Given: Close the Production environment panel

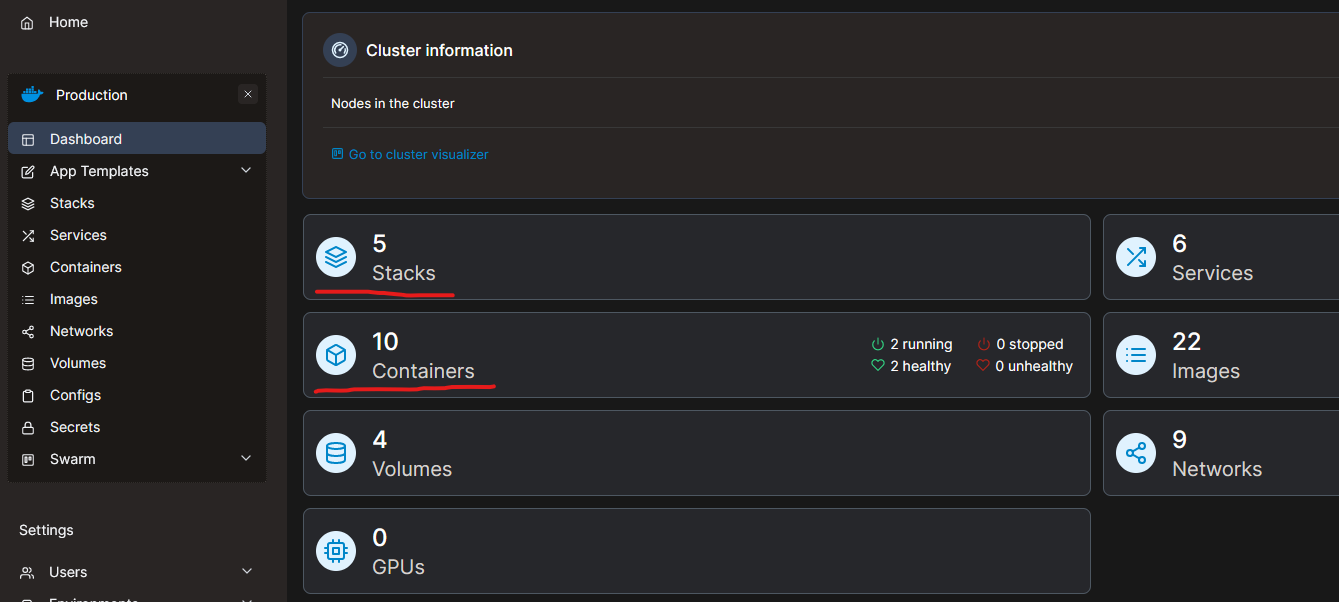Looking at the screenshot, I should pos(248,94).
